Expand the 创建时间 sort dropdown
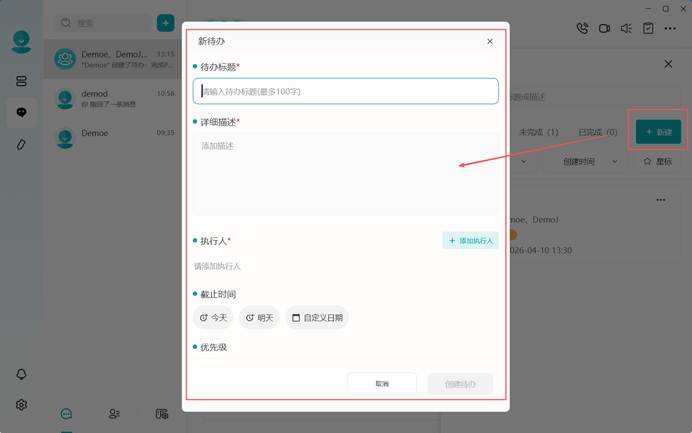 tap(590, 162)
